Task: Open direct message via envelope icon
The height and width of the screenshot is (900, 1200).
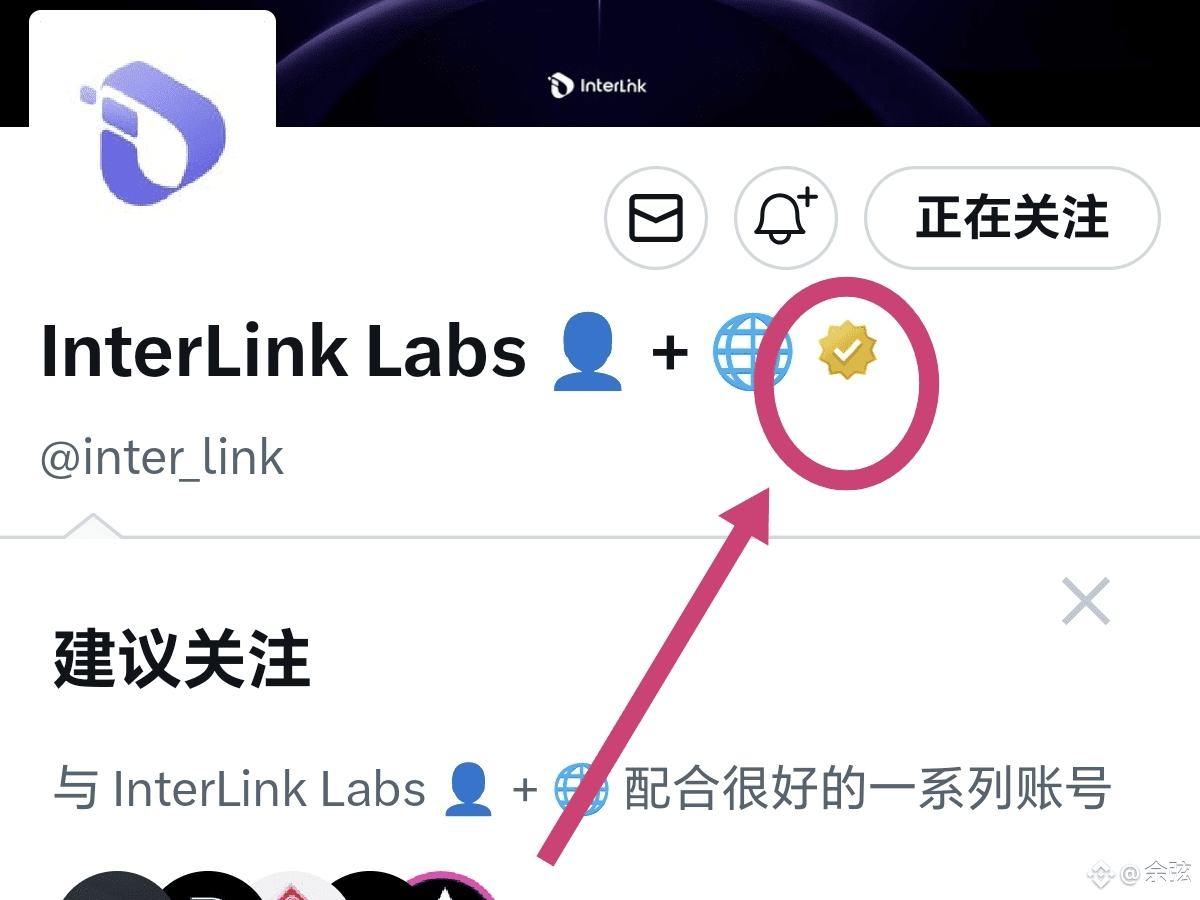Action: point(656,218)
